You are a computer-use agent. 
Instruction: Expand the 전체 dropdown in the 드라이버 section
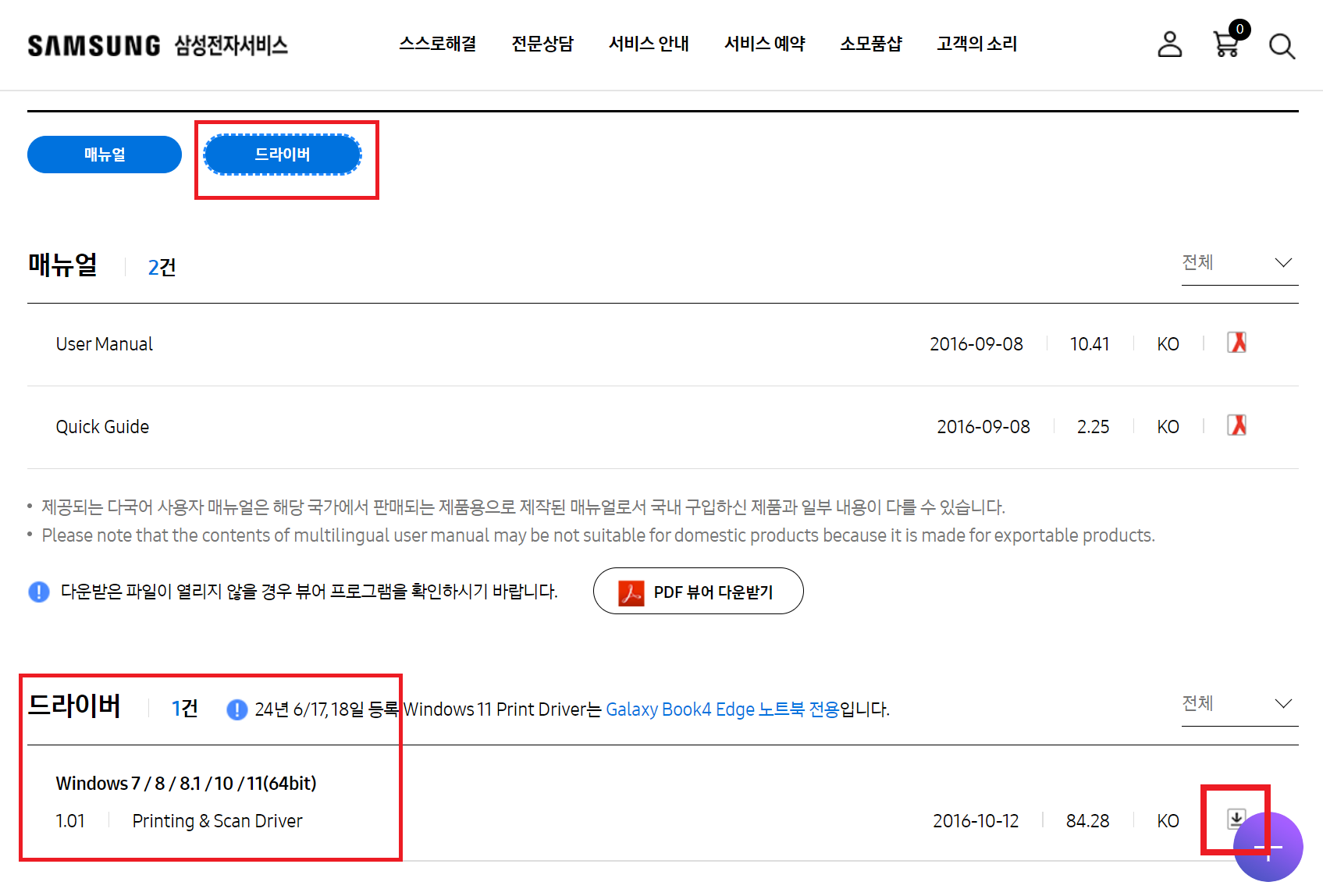[1239, 703]
